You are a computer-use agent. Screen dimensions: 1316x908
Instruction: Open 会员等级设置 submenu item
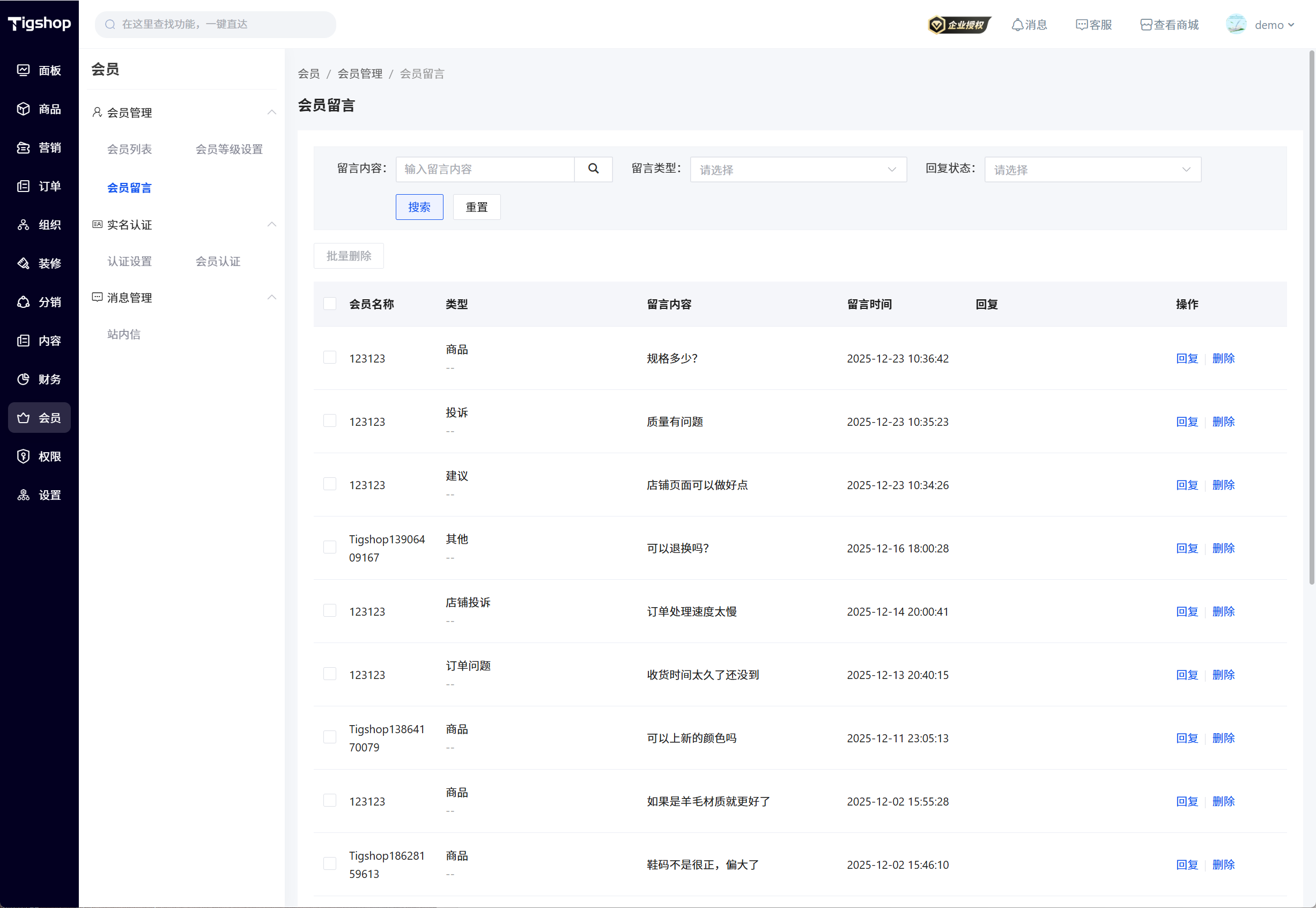229,149
